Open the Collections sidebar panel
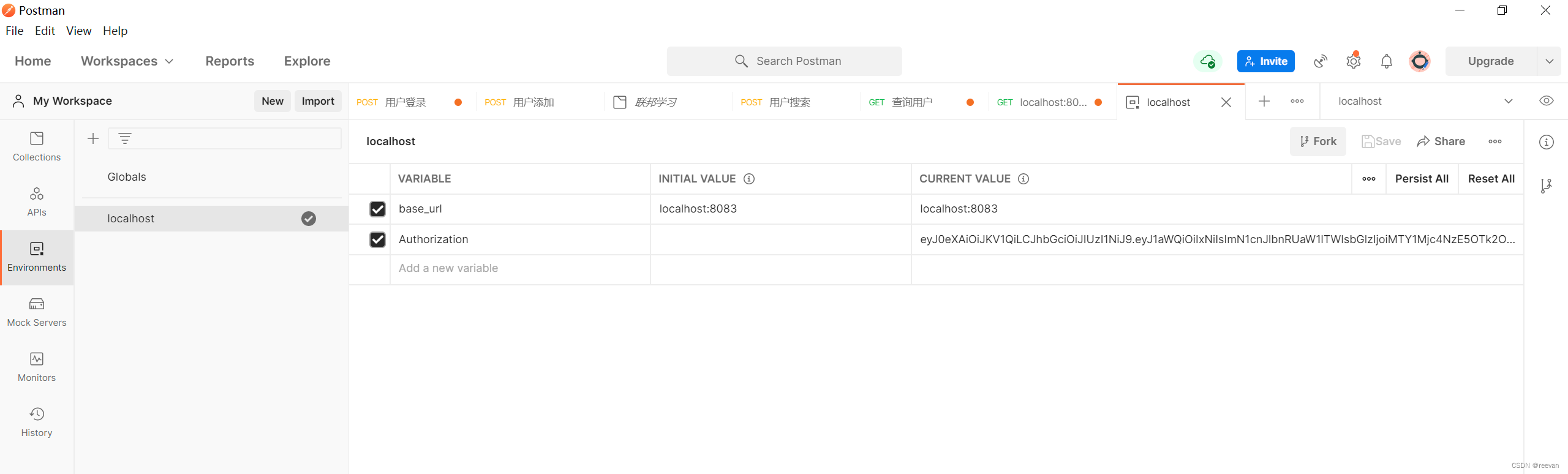This screenshot has height=474, width=1568. (x=37, y=147)
